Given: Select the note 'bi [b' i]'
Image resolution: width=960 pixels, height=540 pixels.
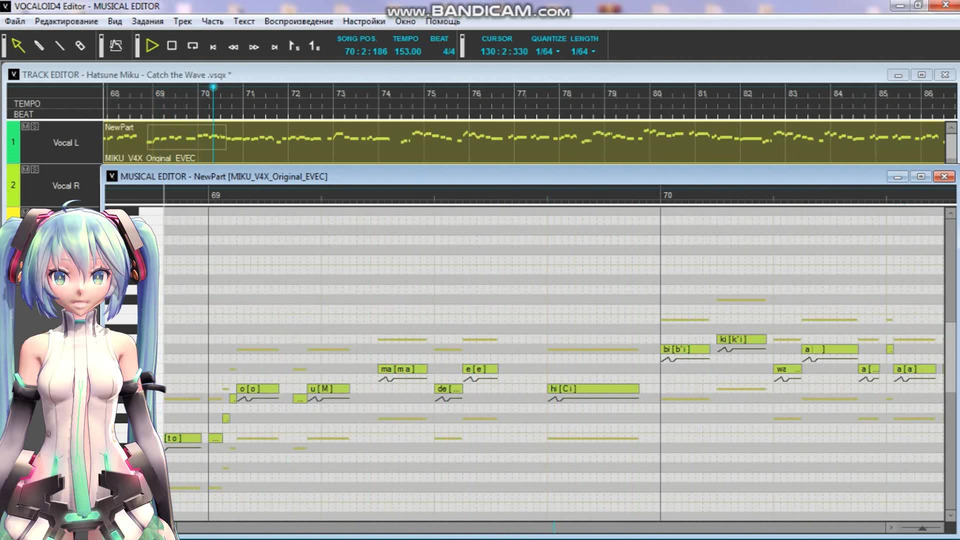Looking at the screenshot, I should tap(685, 349).
